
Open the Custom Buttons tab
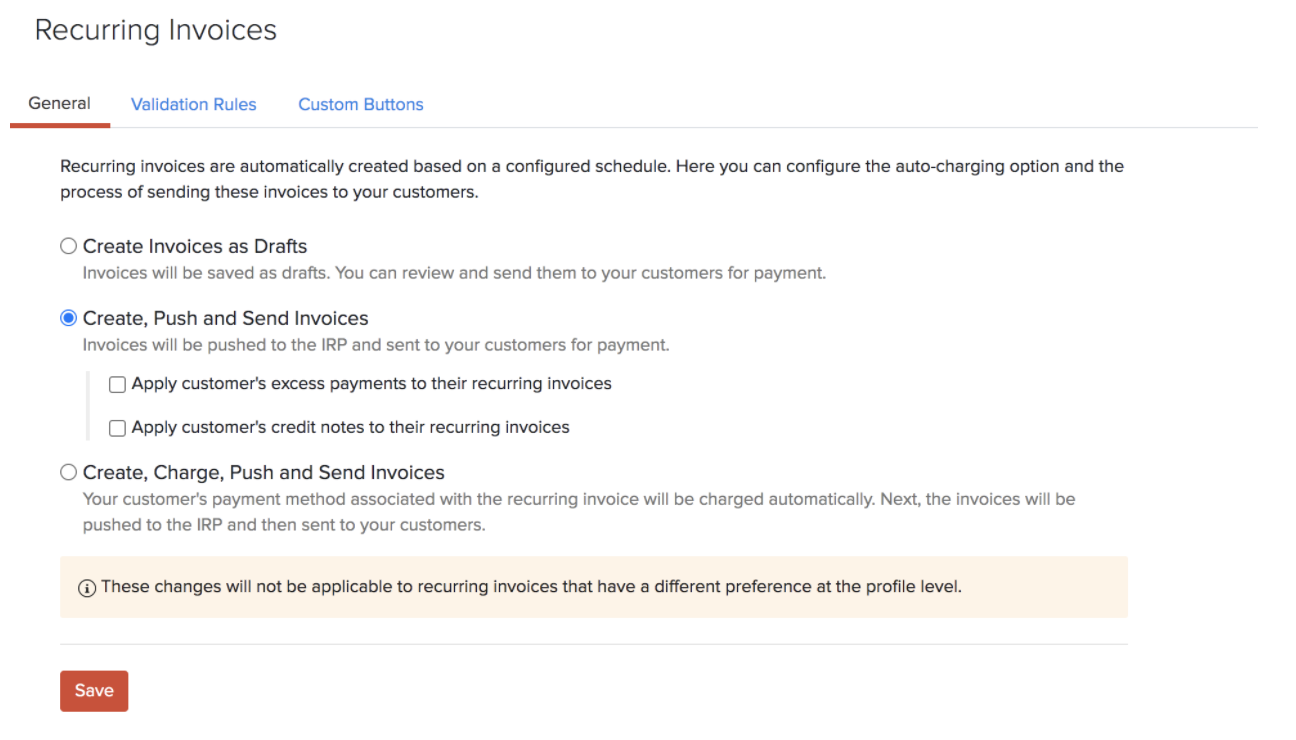[360, 104]
